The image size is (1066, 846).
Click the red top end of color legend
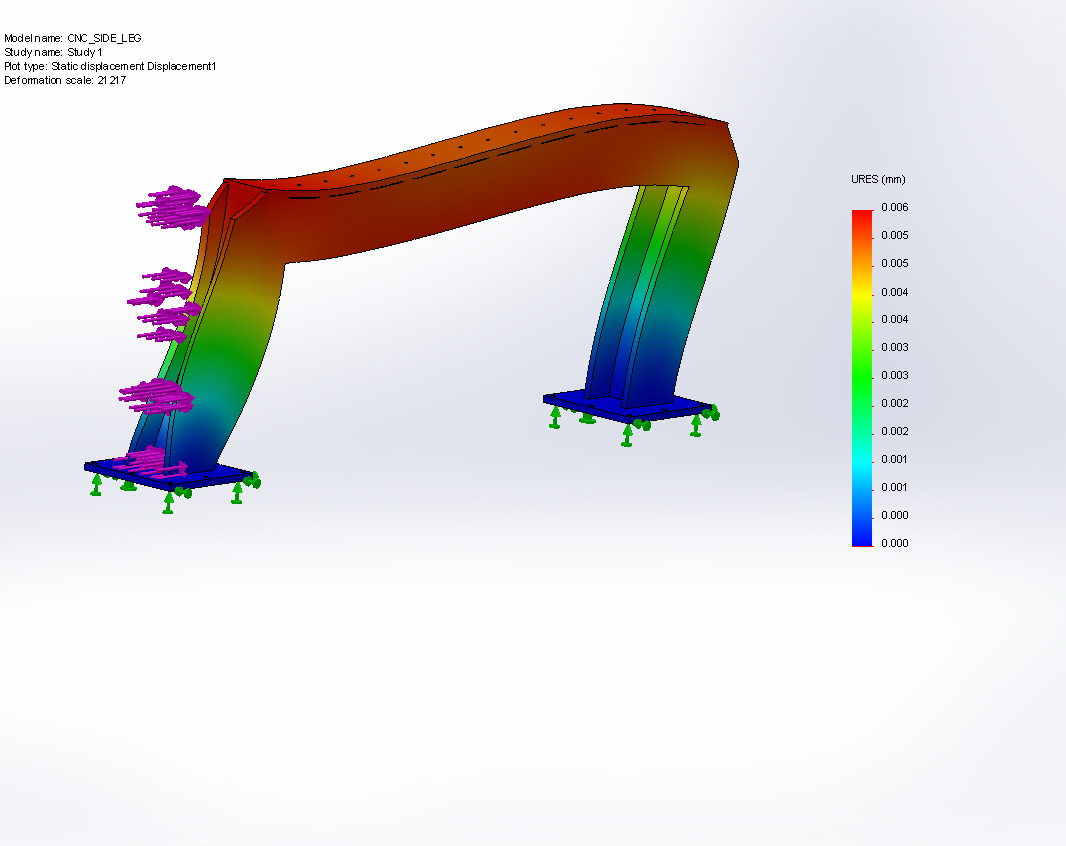click(x=862, y=215)
